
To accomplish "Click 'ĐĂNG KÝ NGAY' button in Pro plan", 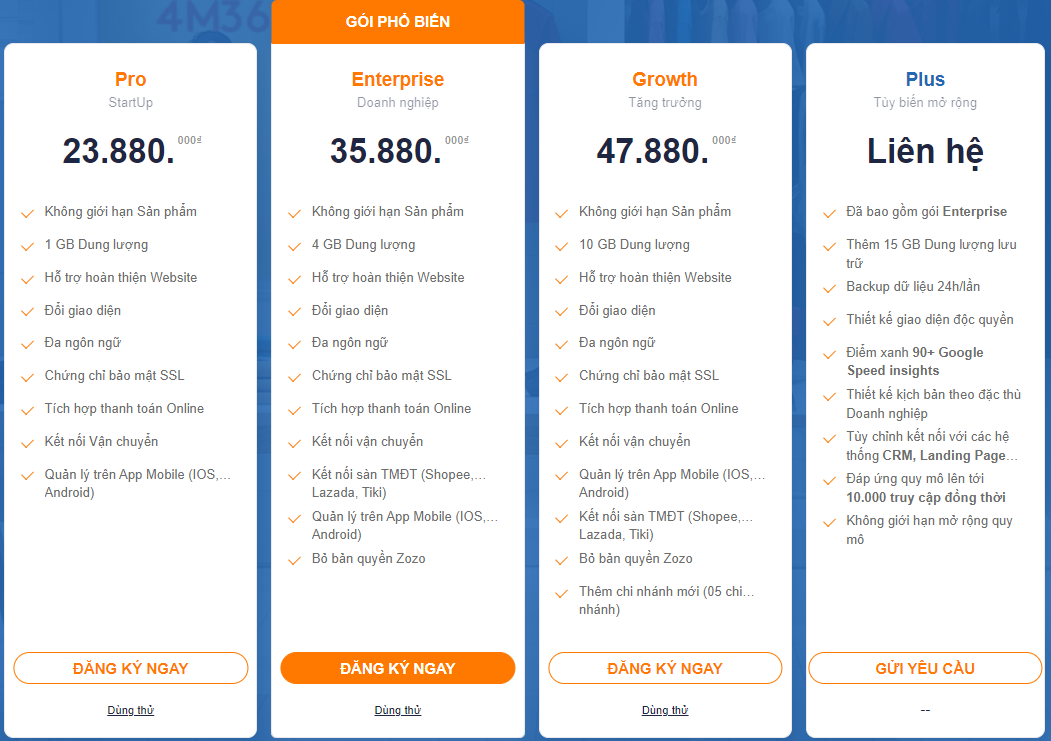I will pyautogui.click(x=131, y=668).
